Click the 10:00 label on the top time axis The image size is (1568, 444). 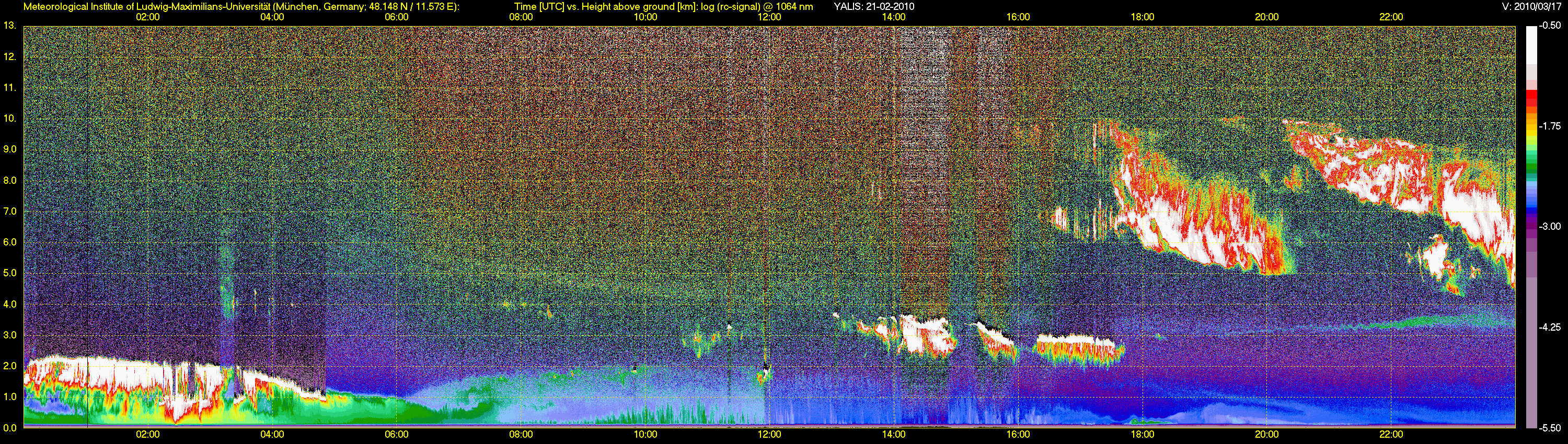[x=645, y=17]
